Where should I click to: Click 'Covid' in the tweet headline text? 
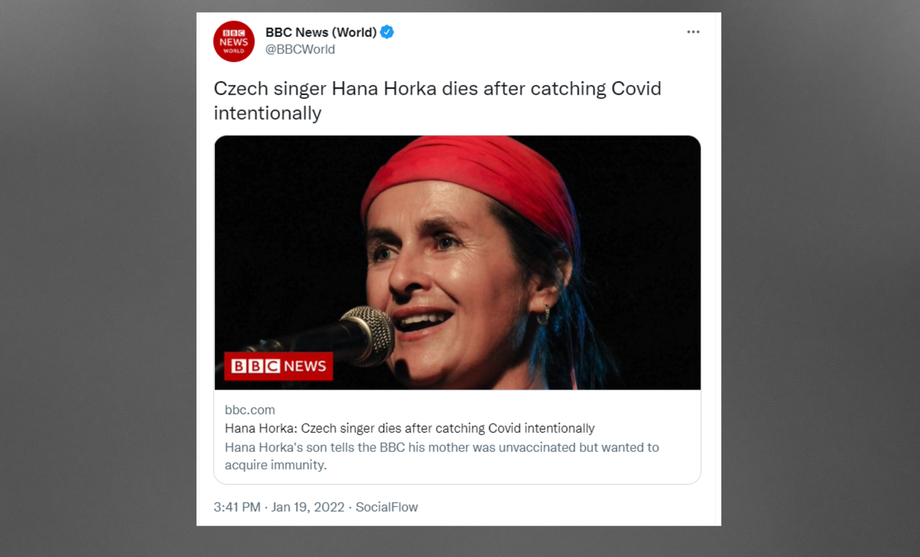tap(637, 88)
